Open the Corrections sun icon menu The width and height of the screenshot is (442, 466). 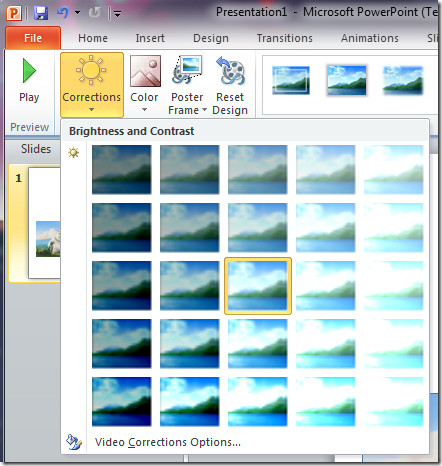(x=91, y=70)
